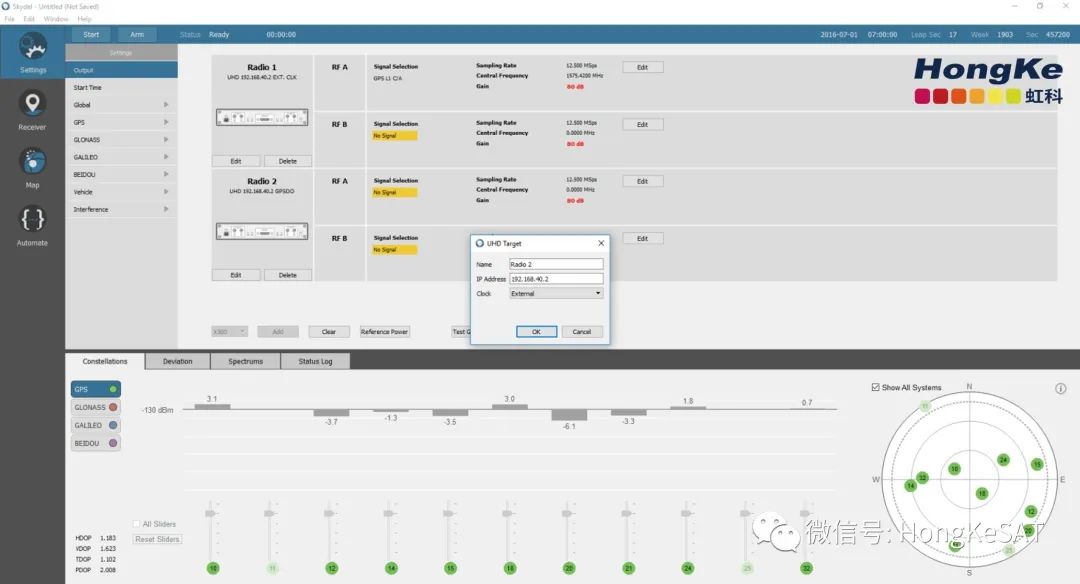Open the Window menu
The width and height of the screenshot is (1080, 584).
click(x=56, y=19)
